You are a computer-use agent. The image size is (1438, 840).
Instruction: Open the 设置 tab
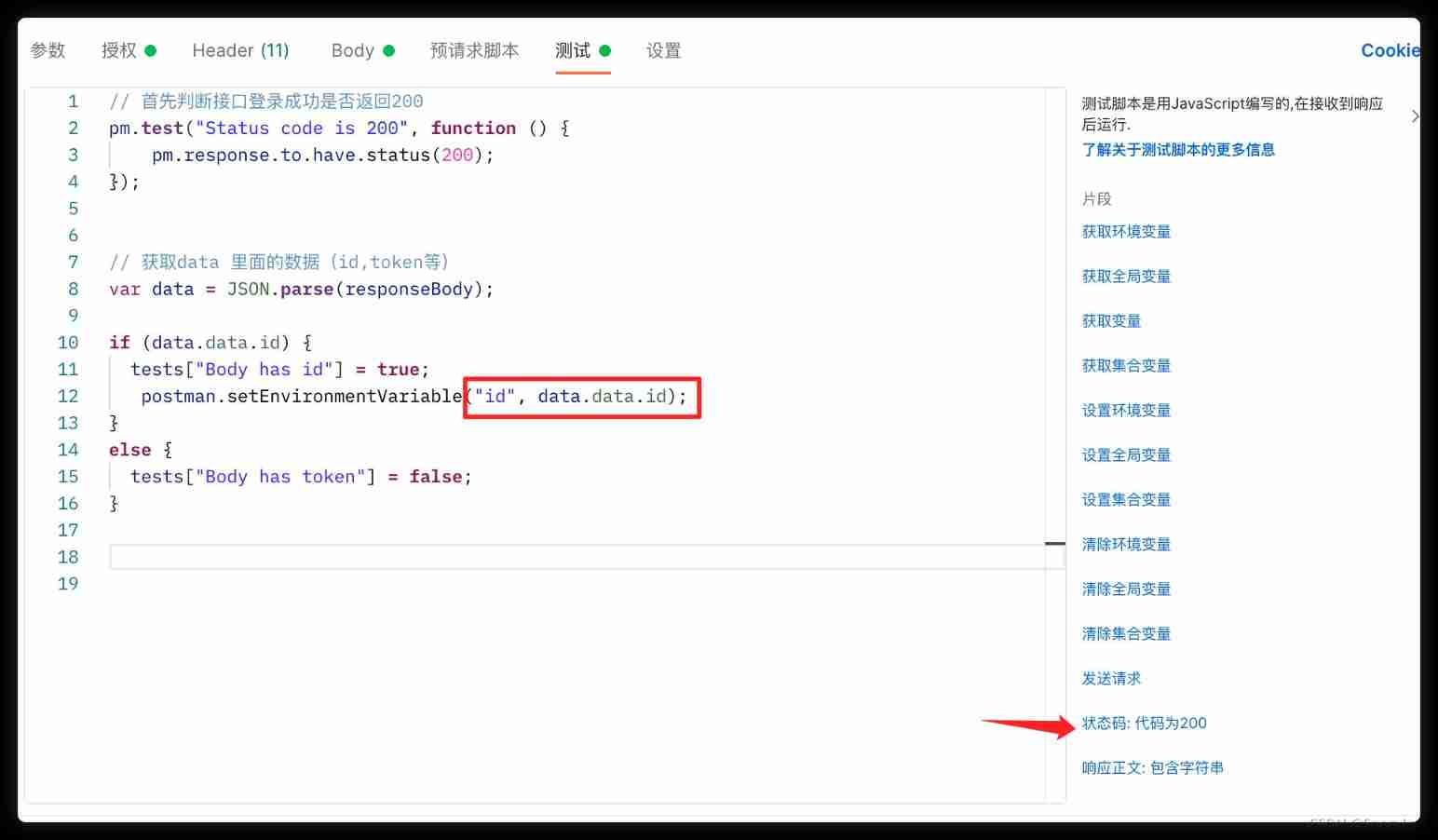click(x=664, y=50)
